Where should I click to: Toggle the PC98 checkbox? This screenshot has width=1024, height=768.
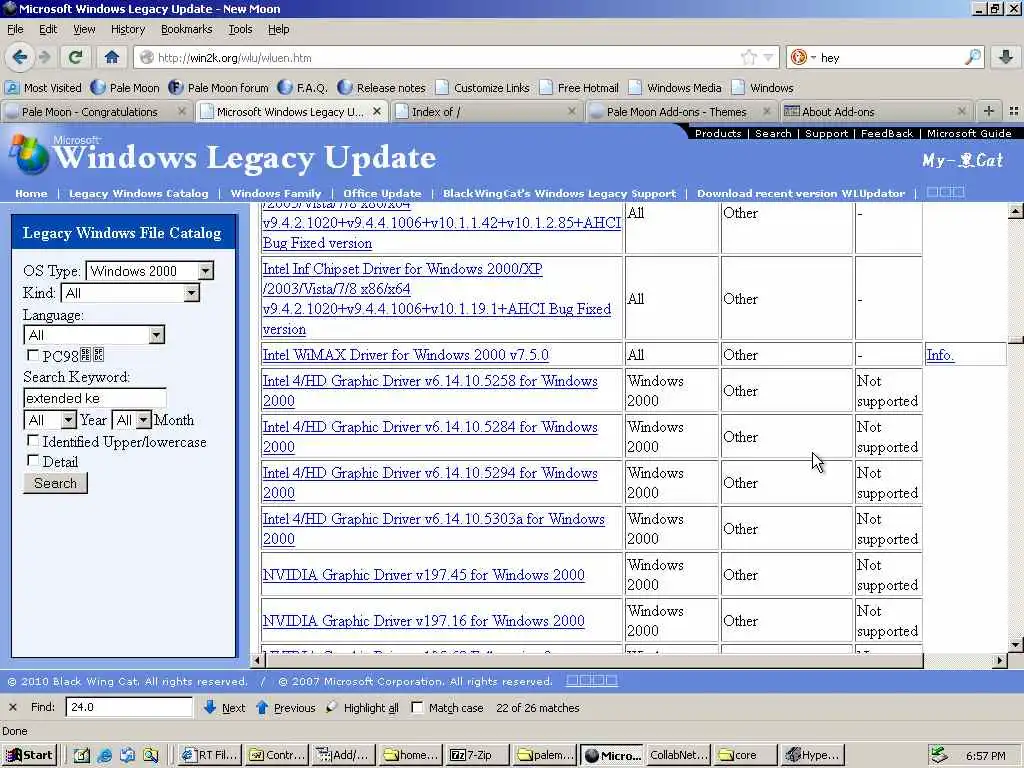click(x=32, y=355)
